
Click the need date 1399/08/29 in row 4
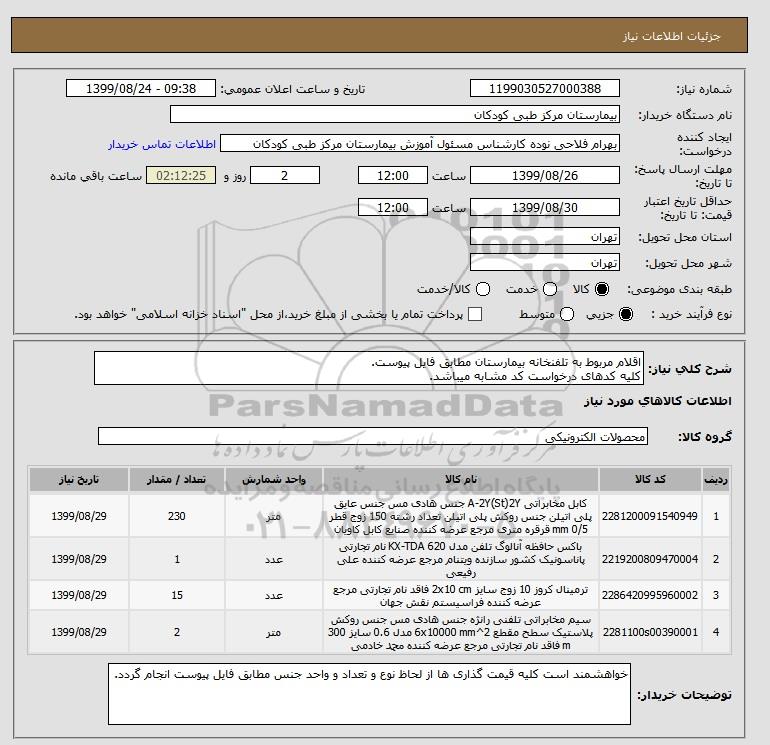point(79,632)
